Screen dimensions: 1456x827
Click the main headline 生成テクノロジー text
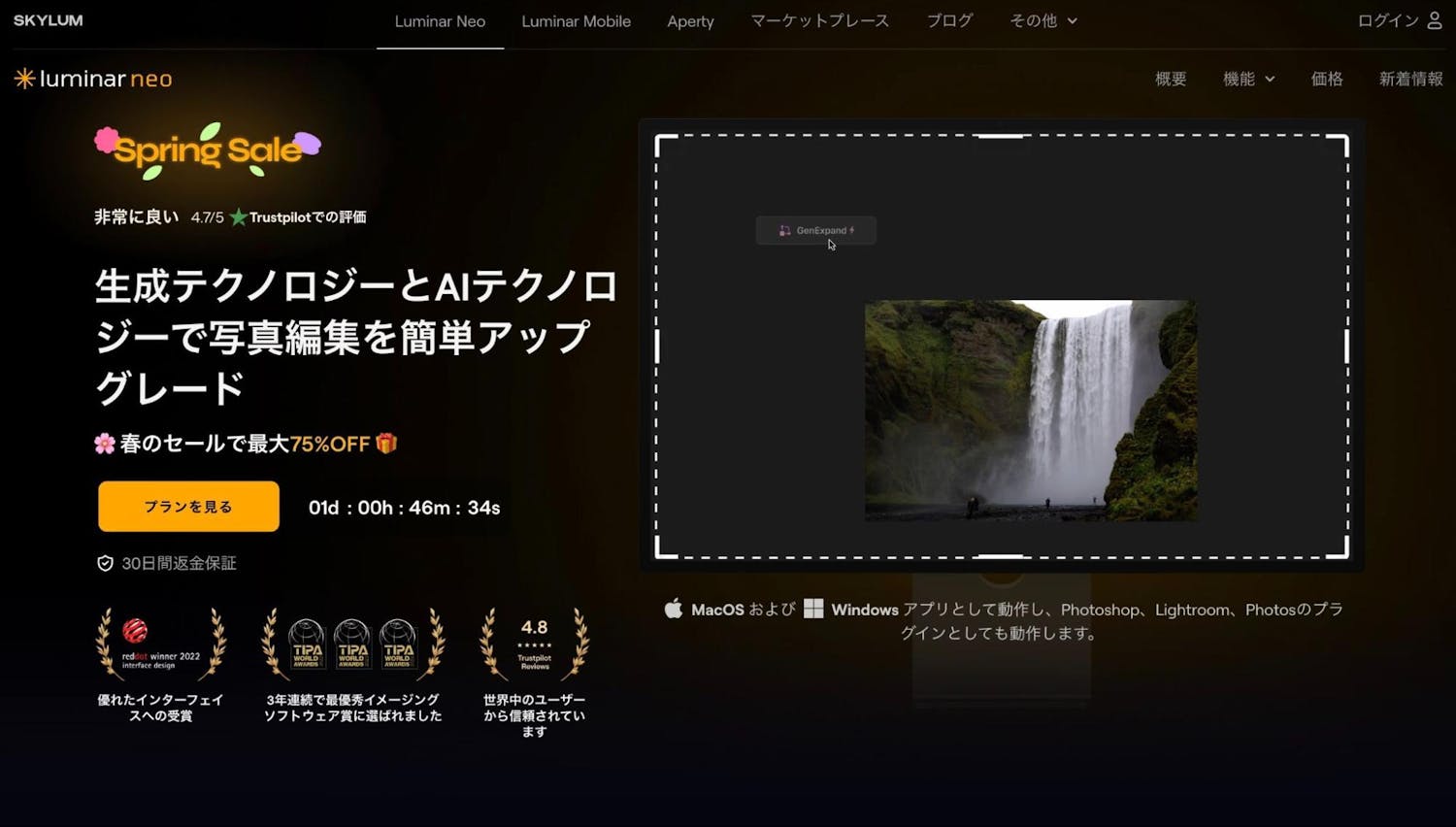356,337
